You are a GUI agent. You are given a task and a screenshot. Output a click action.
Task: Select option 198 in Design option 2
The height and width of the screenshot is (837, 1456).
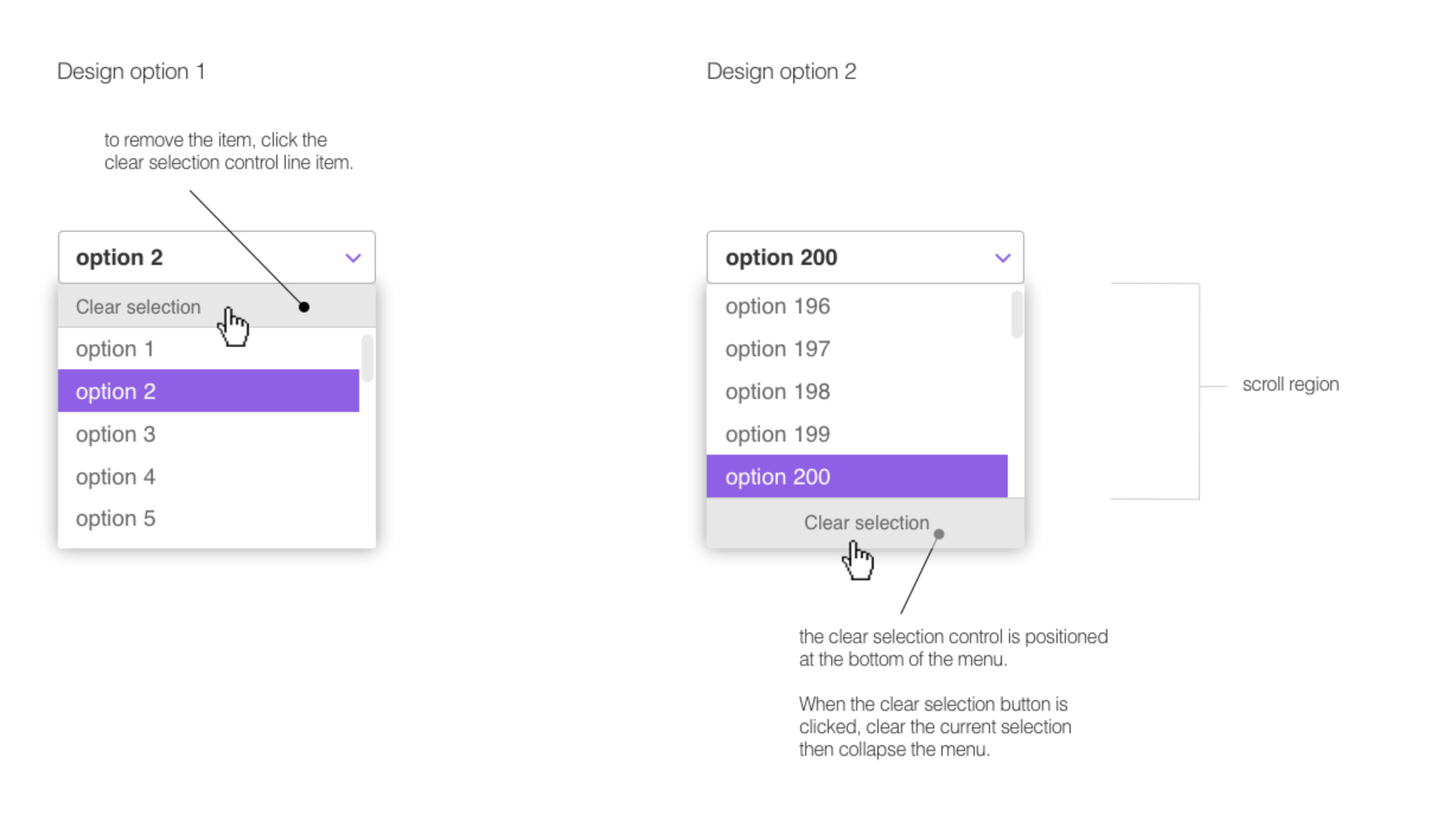[778, 391]
